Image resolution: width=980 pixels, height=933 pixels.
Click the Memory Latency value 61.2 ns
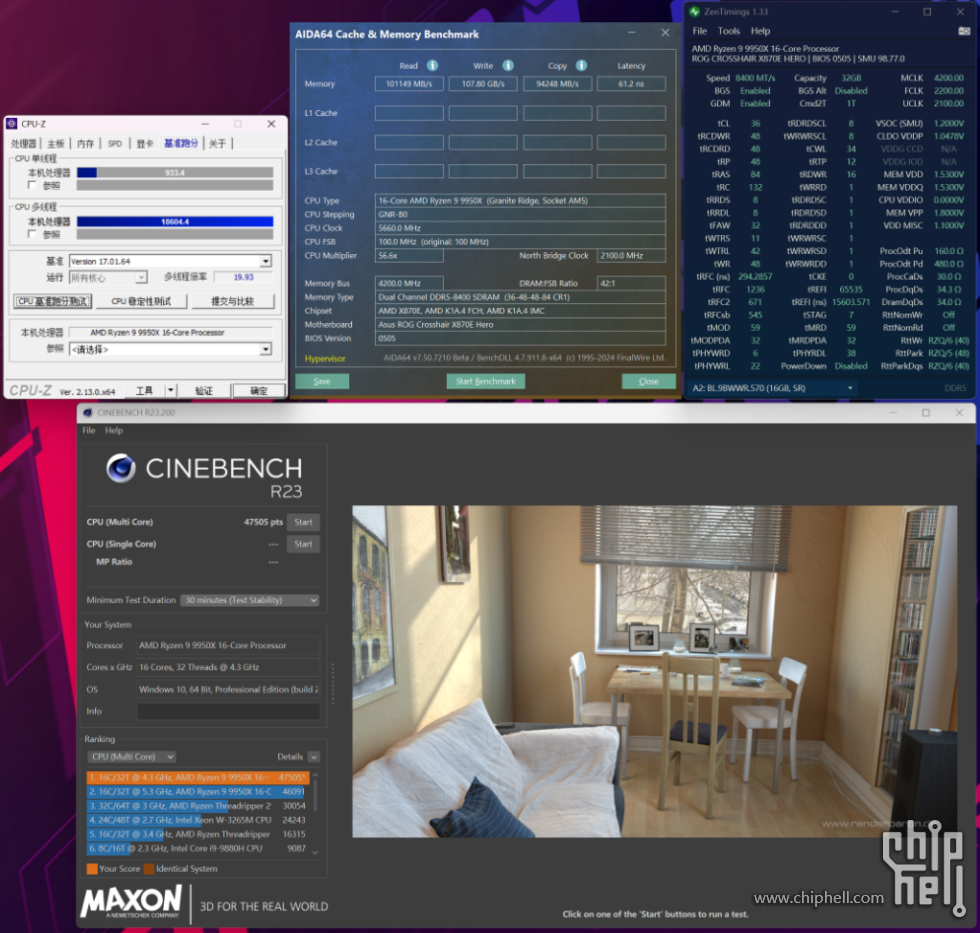(x=631, y=84)
